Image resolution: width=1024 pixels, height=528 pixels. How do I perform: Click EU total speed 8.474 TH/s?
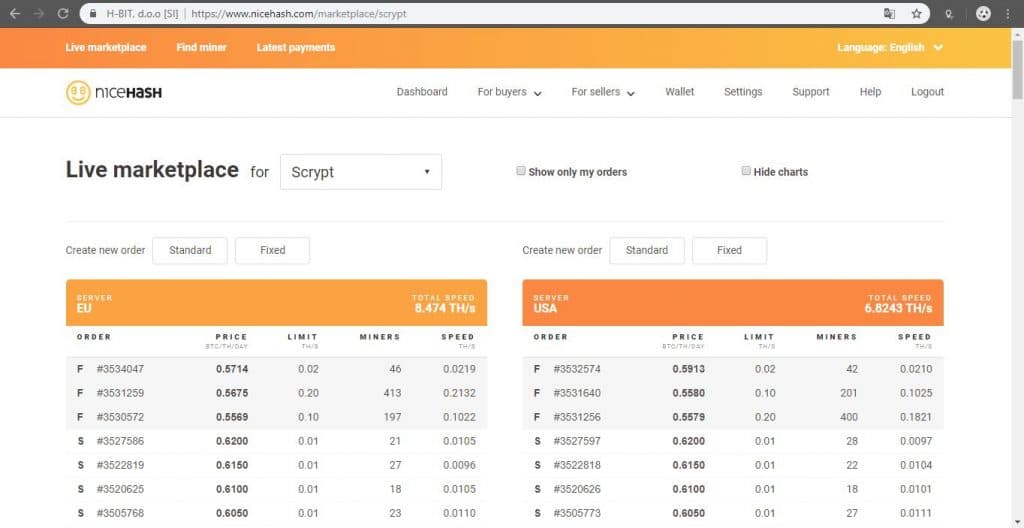(x=445, y=308)
